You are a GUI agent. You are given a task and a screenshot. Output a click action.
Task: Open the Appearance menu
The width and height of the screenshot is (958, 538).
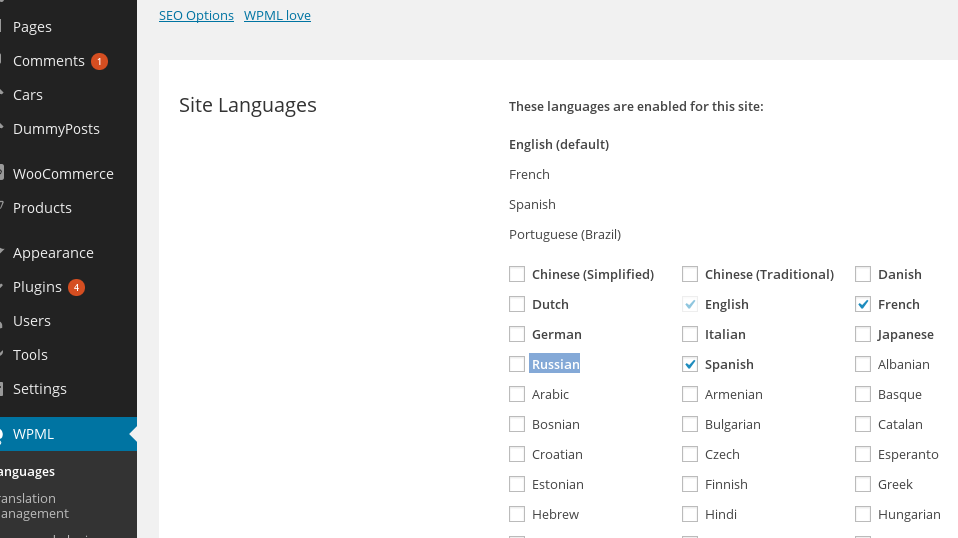pos(53,253)
